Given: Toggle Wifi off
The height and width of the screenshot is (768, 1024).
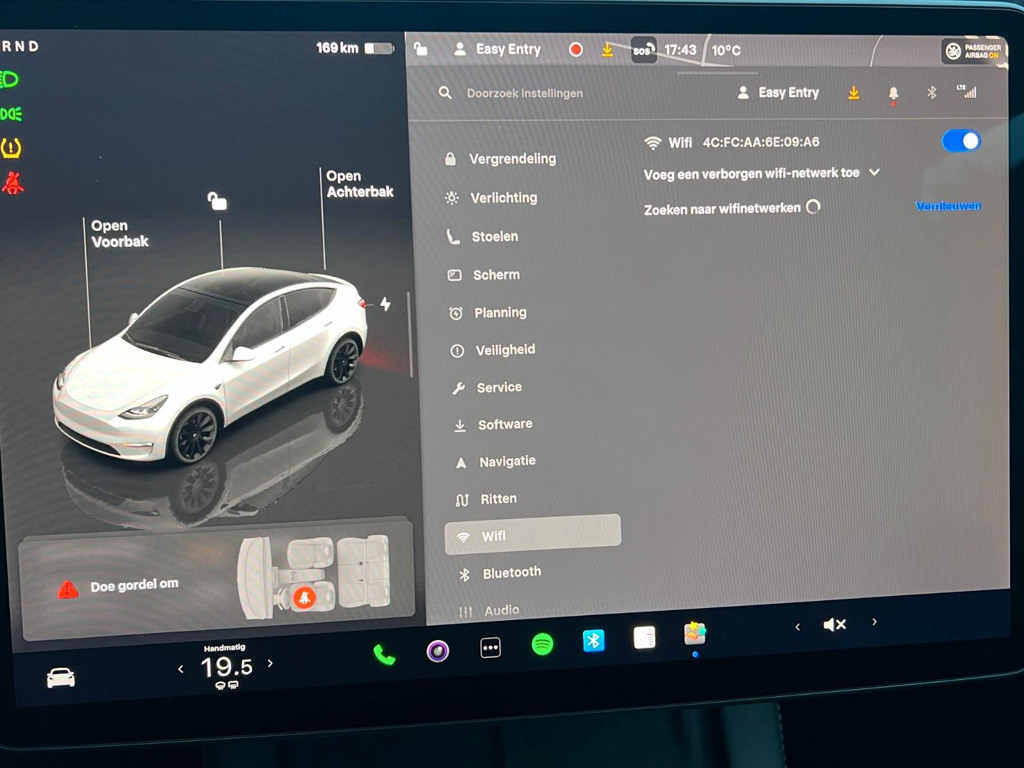Looking at the screenshot, I should tap(959, 141).
